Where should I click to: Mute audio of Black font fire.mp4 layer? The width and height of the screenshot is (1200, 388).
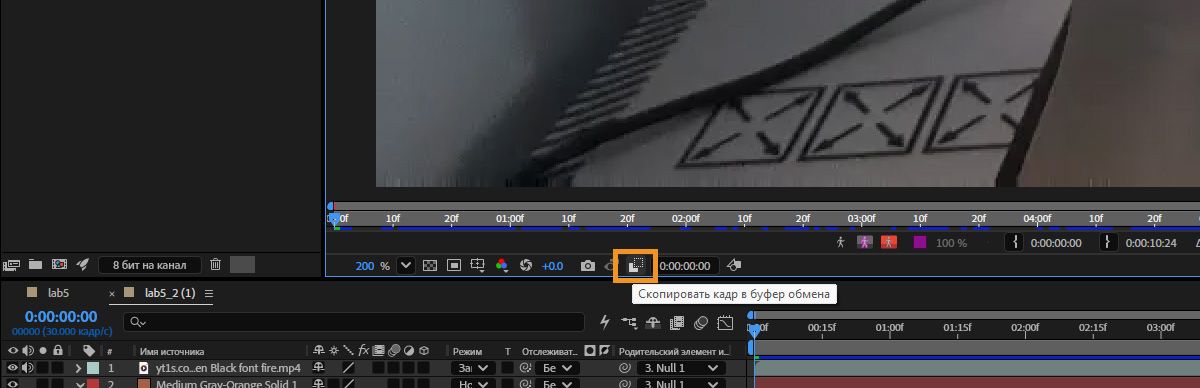(x=27, y=368)
